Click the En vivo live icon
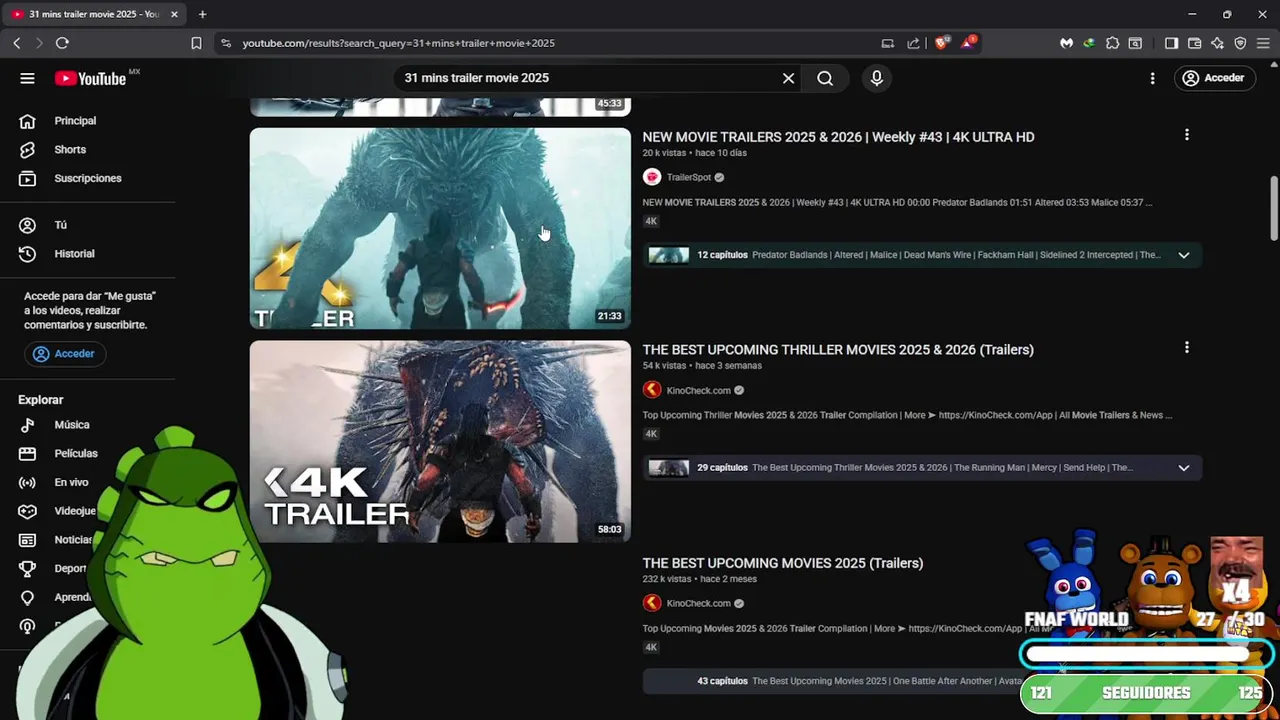Image resolution: width=1280 pixels, height=720 pixels. (x=28, y=482)
